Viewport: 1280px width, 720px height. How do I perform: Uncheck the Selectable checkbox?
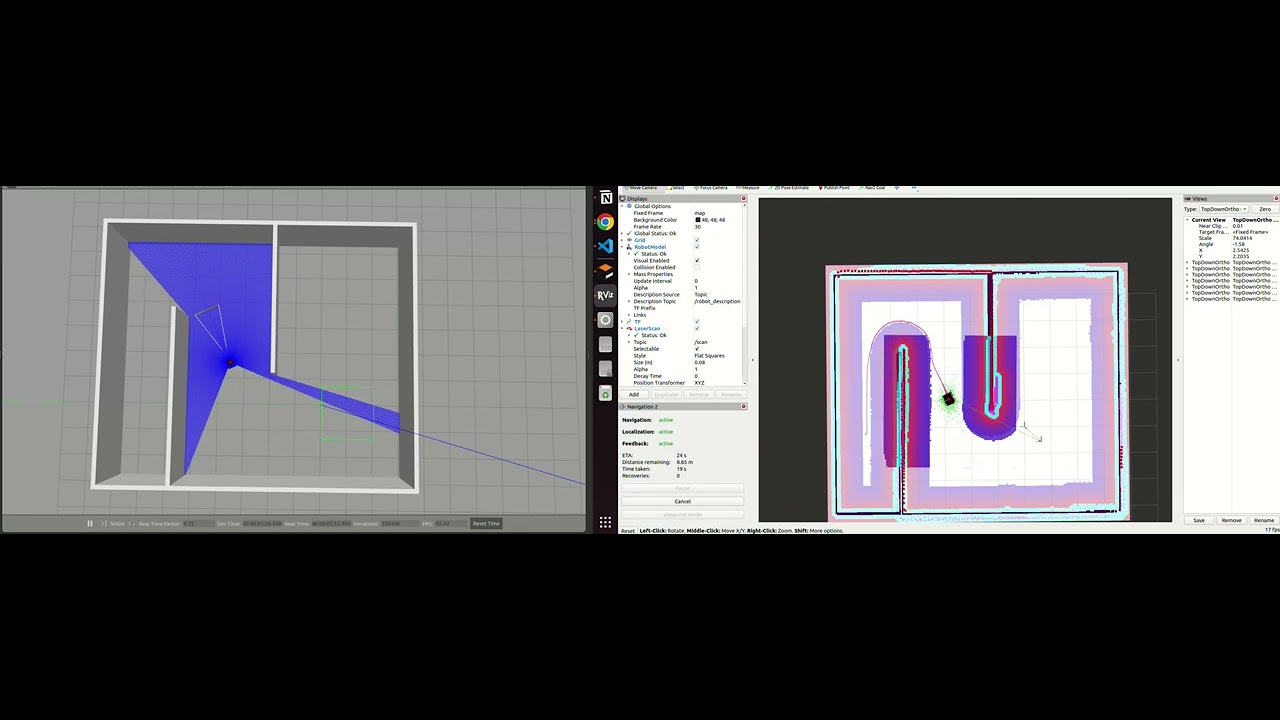697,349
